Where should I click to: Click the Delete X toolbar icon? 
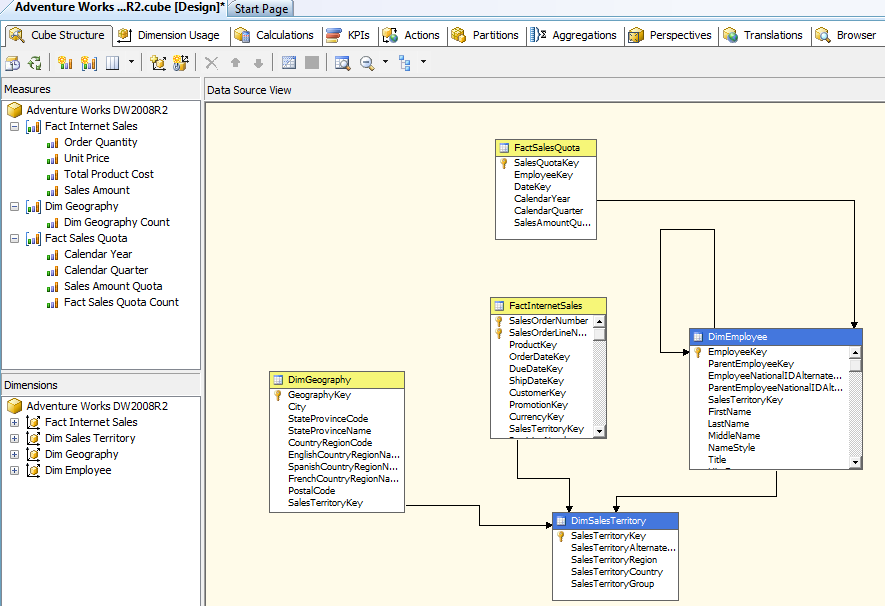pyautogui.click(x=212, y=63)
